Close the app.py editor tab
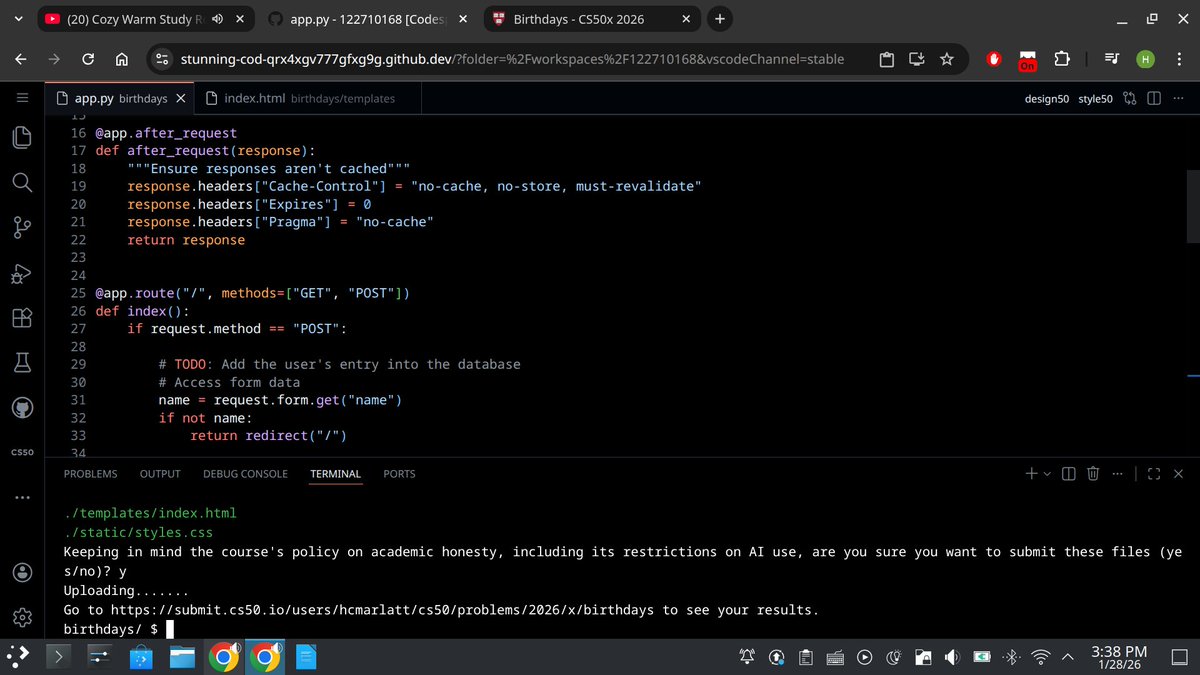The height and width of the screenshot is (675, 1200). (x=180, y=98)
